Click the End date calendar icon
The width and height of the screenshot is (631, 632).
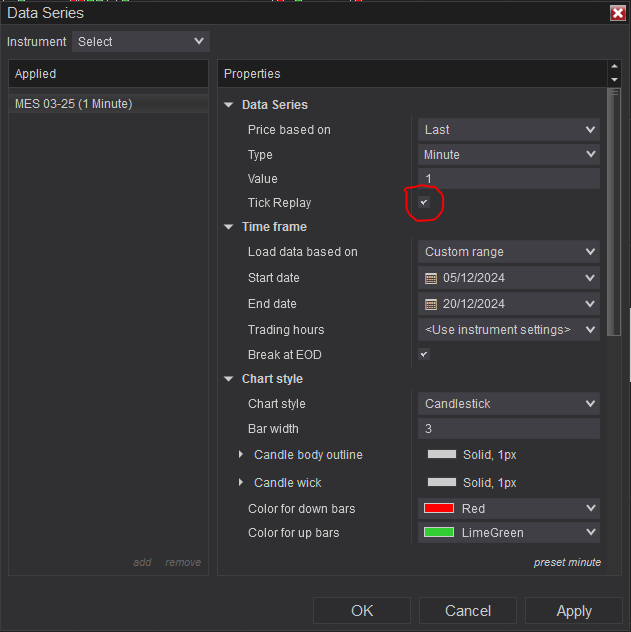(x=431, y=304)
